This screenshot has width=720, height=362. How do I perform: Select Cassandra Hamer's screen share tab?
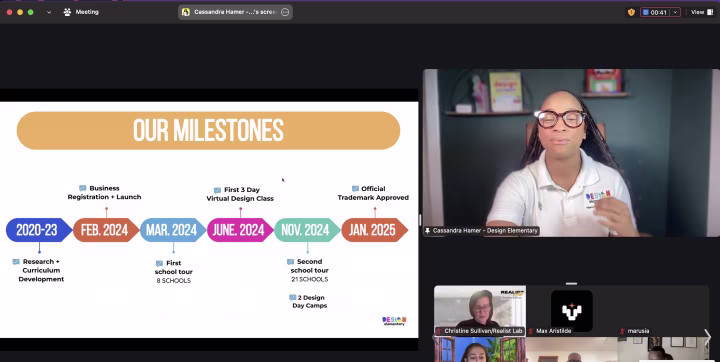pos(235,12)
